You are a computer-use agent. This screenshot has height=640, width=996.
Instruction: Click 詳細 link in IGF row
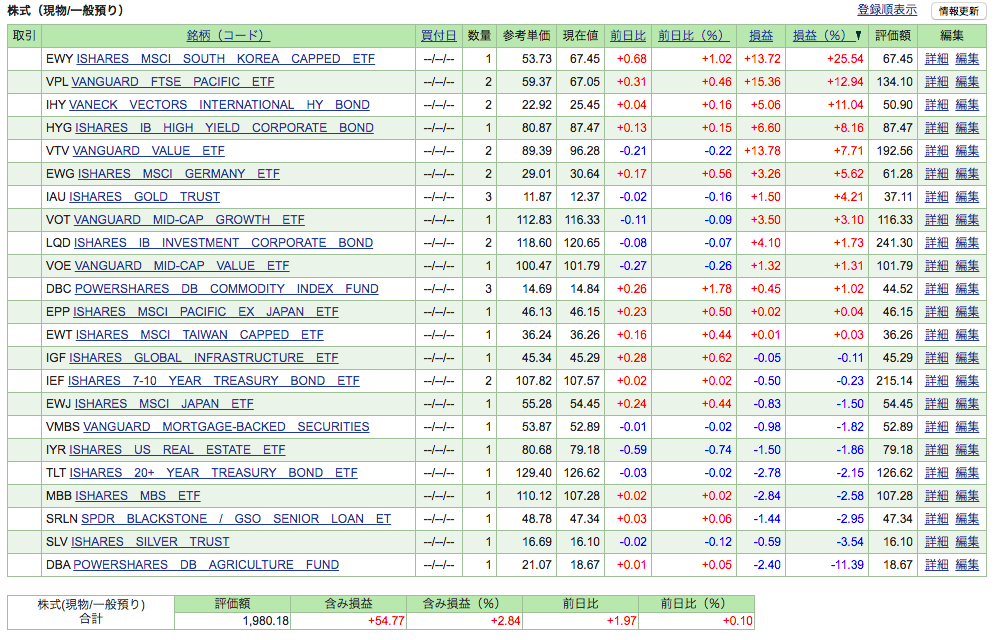click(936, 357)
